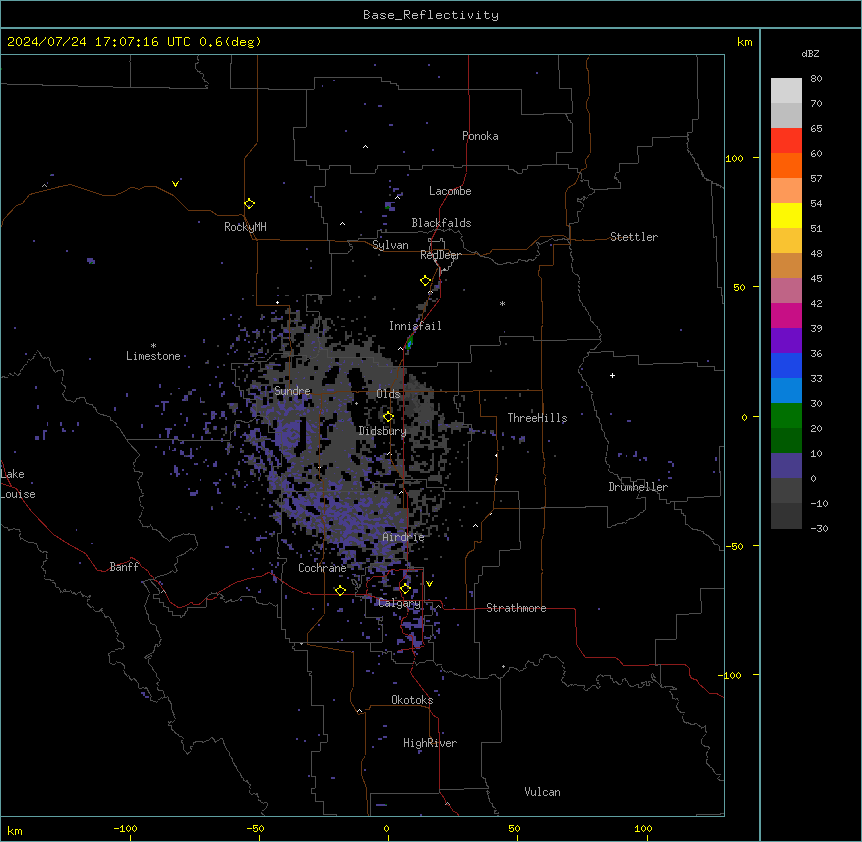Screen dimensions: 862x842
Task: Select the yellow diamond marker below Cochrane label
Action: coord(340,590)
